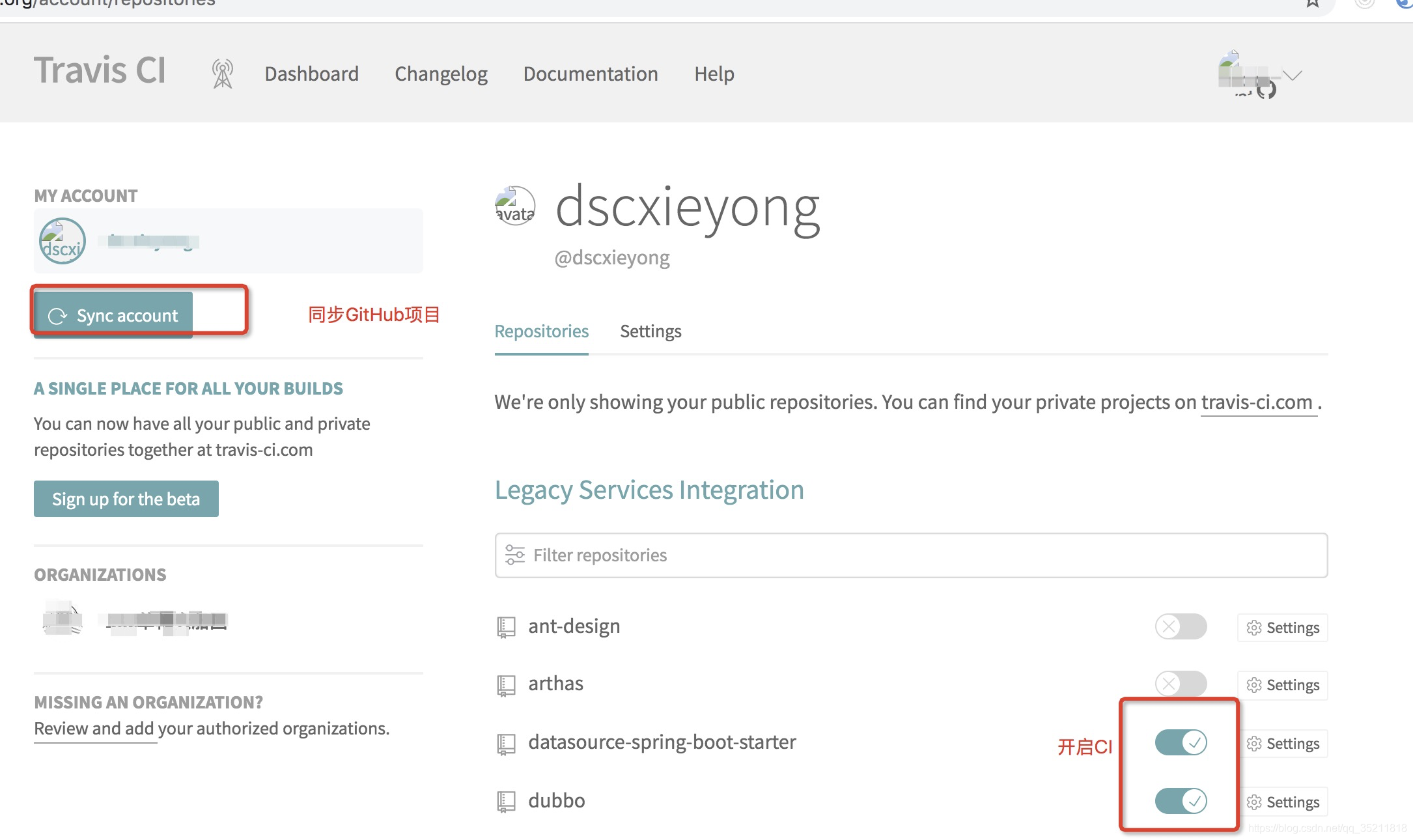Screen dimensions: 1413x840
Task: Click the bookmark star in address bar
Action: (x=1312, y=3)
